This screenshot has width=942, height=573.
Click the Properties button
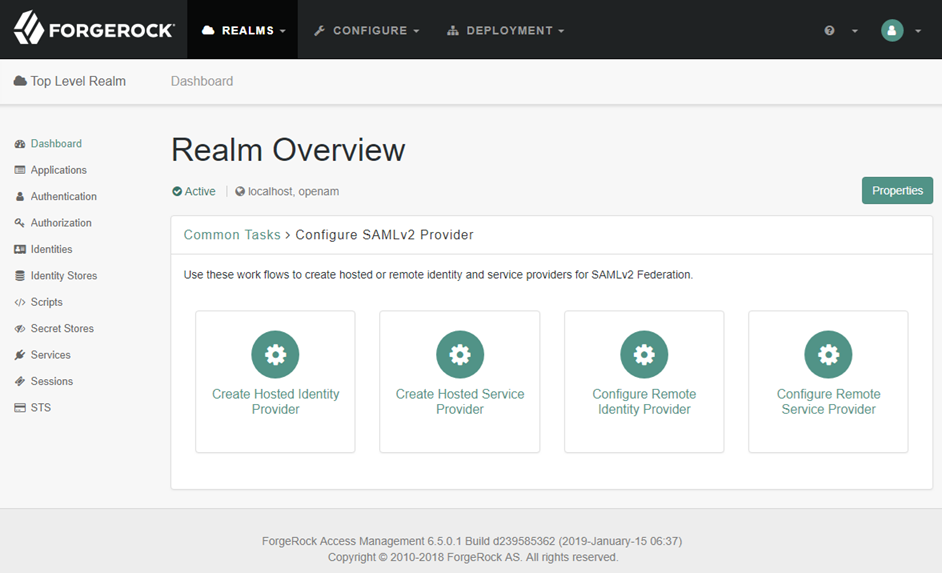pyautogui.click(x=897, y=190)
